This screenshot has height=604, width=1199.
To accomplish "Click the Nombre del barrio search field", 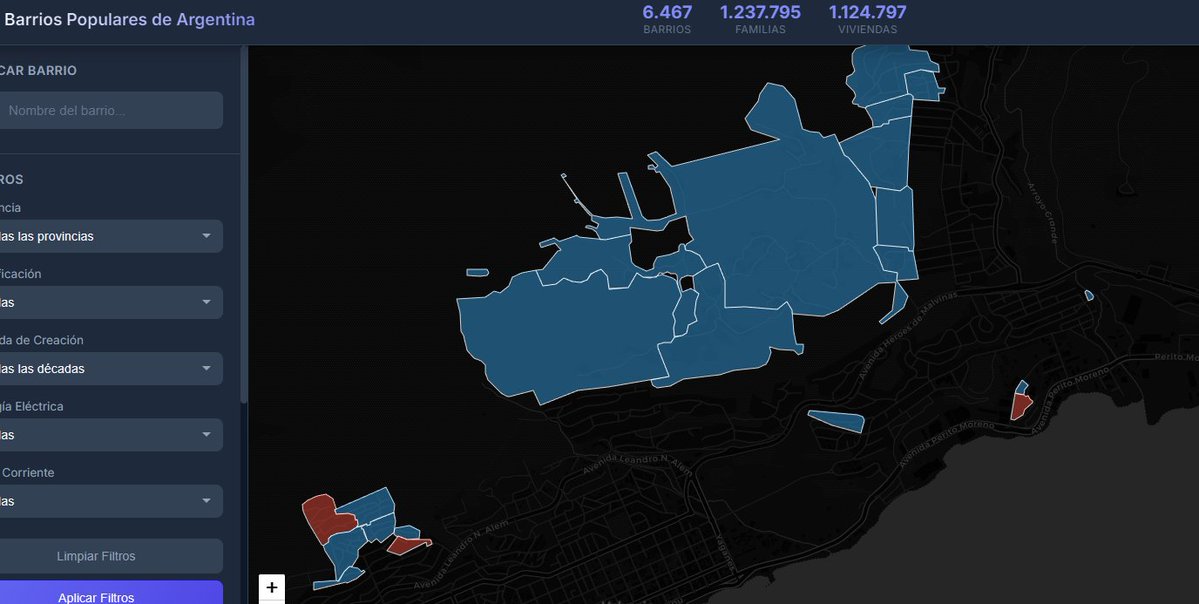I will [110, 111].
